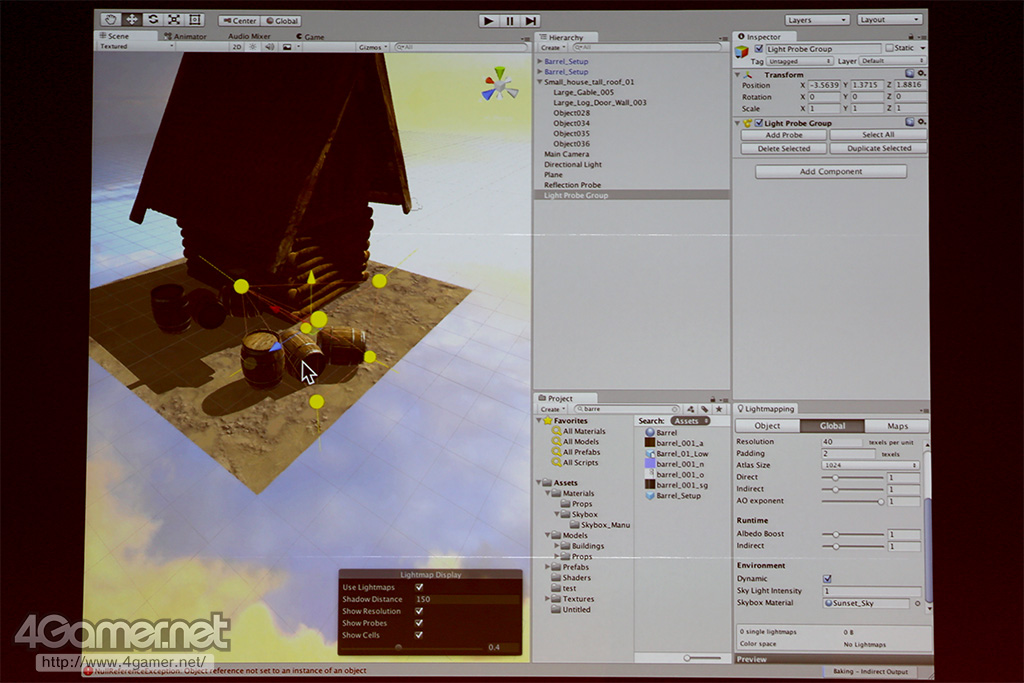This screenshot has height=683, width=1024.
Task: Open the Layout dropdown
Action: pyautogui.click(x=889, y=20)
